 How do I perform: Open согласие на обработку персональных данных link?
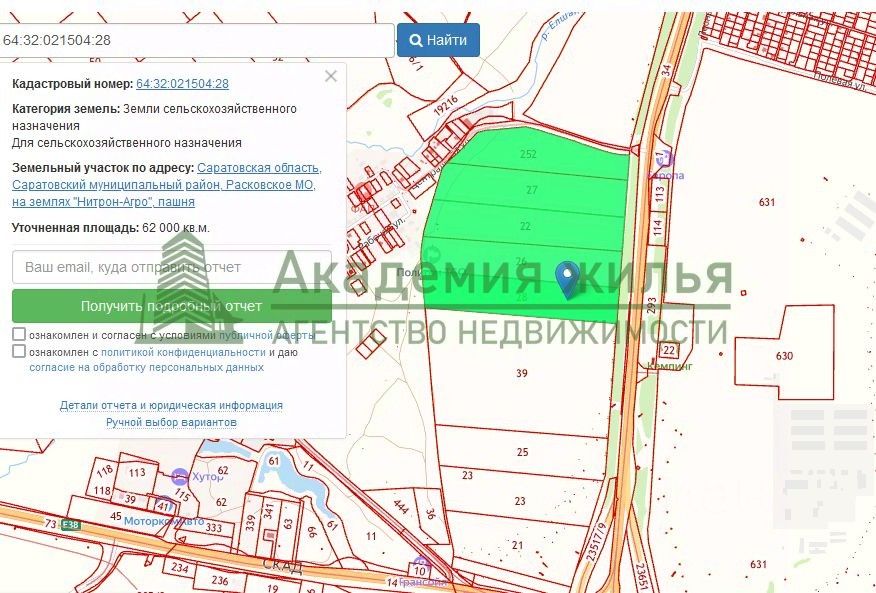[x=146, y=367]
